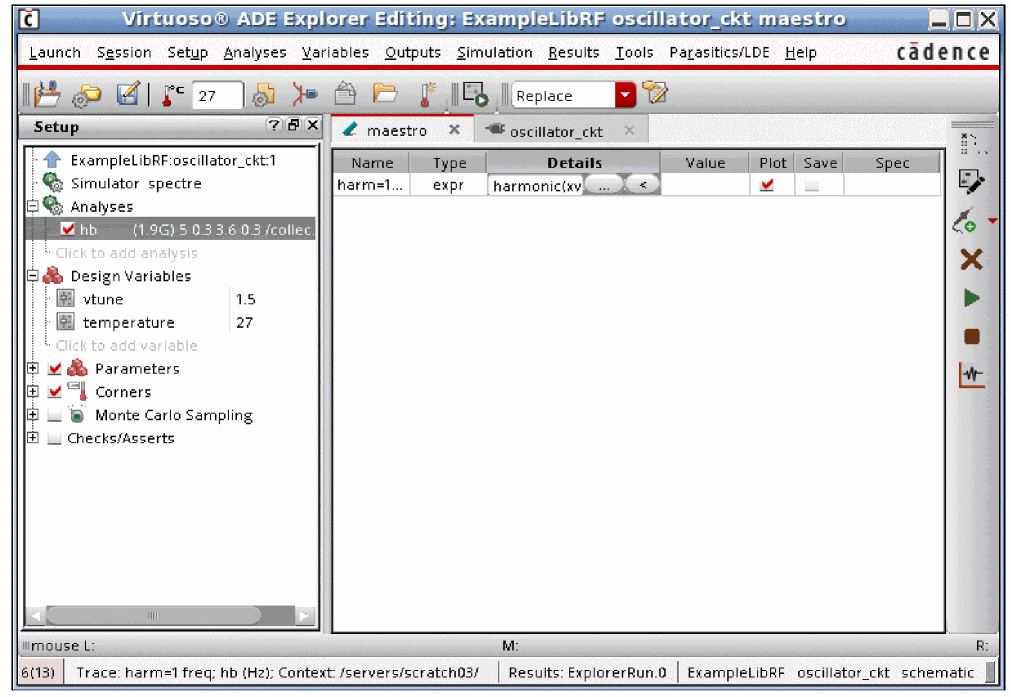Expand the Checks/Asserts tree node

pyautogui.click(x=32, y=438)
